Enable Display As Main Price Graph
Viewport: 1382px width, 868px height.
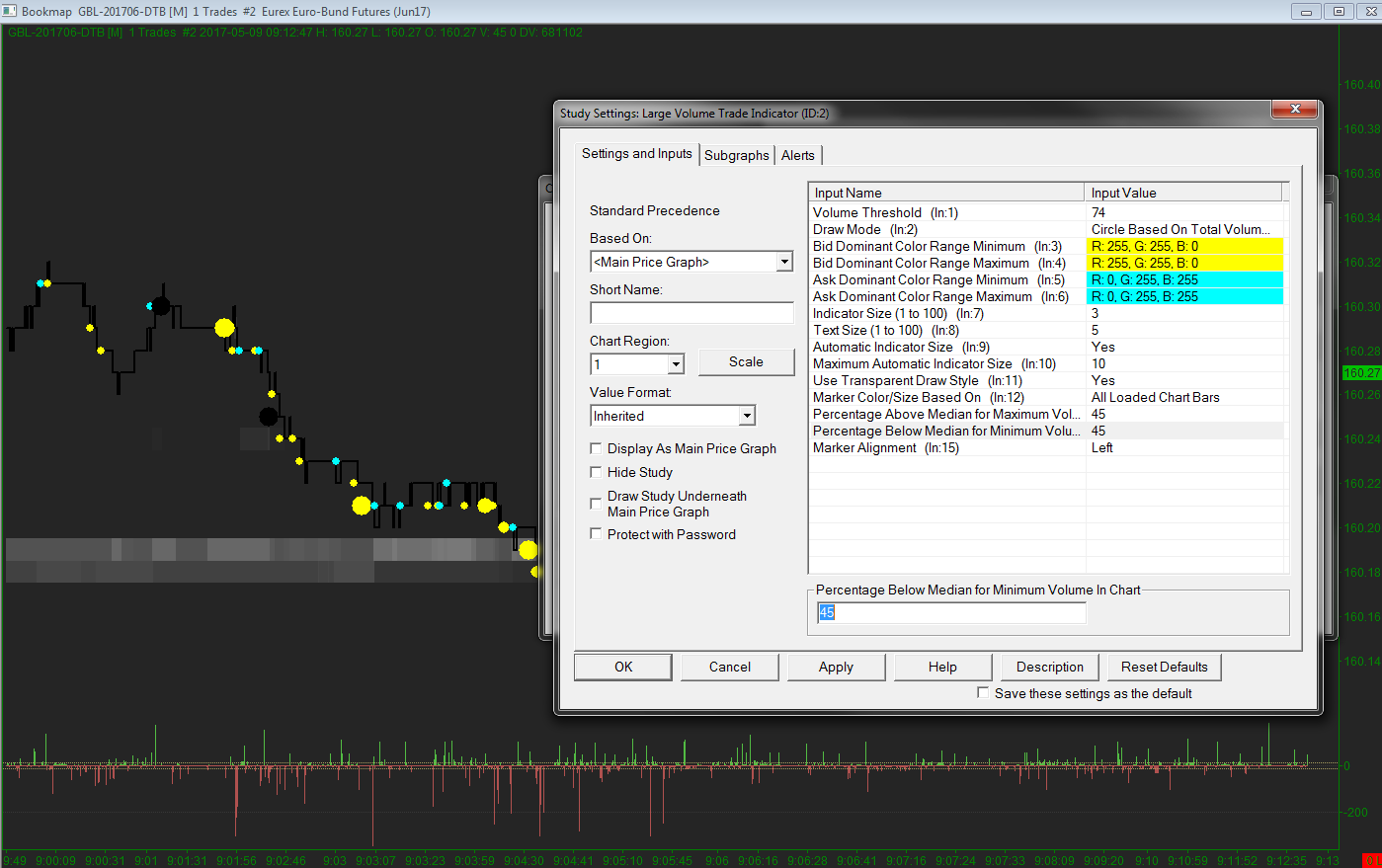click(596, 448)
